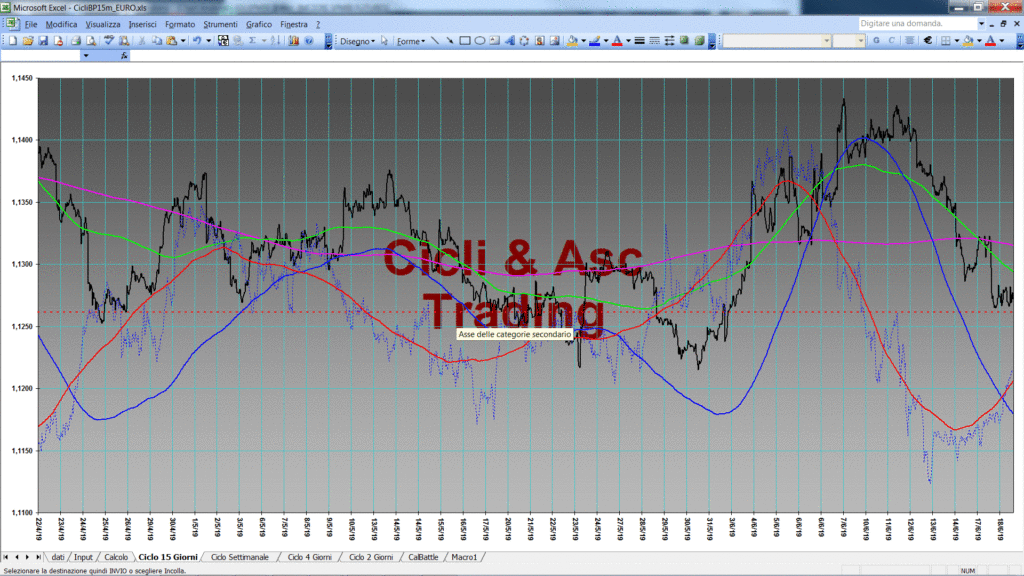Click the Undo arrow icon
This screenshot has height=576, width=1024.
pos(197,41)
